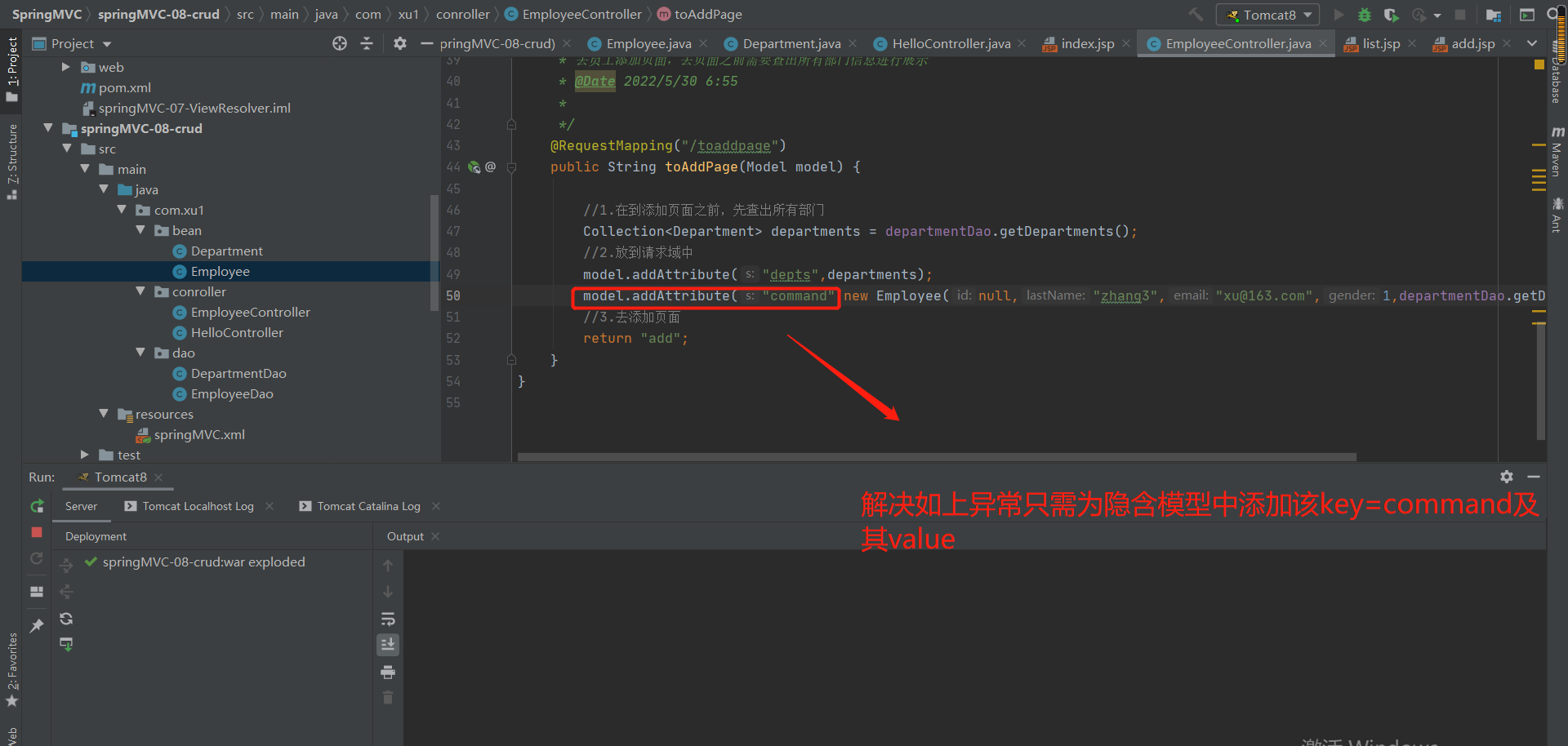The image size is (1568, 746).
Task: Print the console output
Action: (x=388, y=672)
